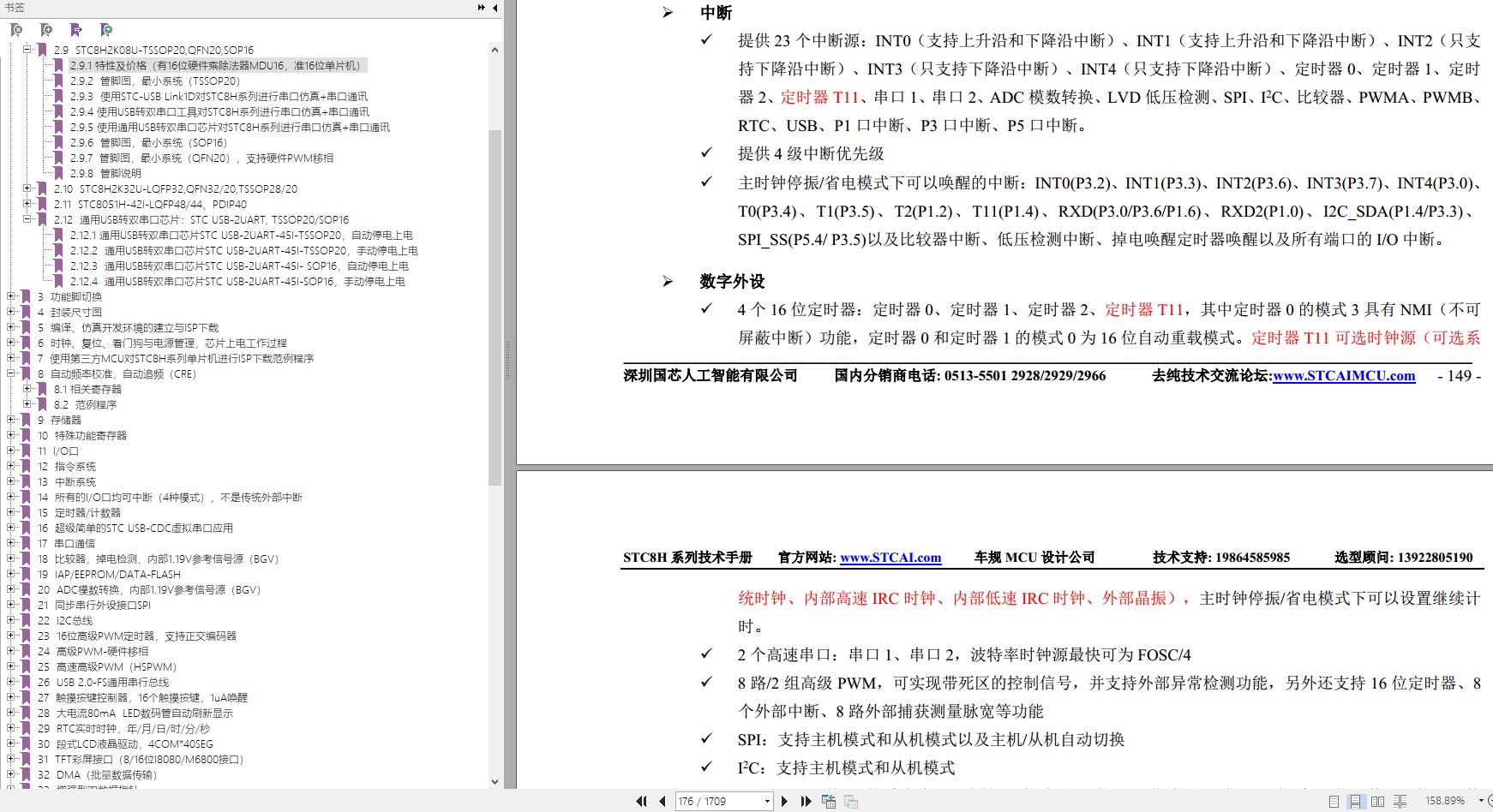Switch to continuous facing view mode
This screenshot has width=1493, height=812.
[x=1400, y=801]
